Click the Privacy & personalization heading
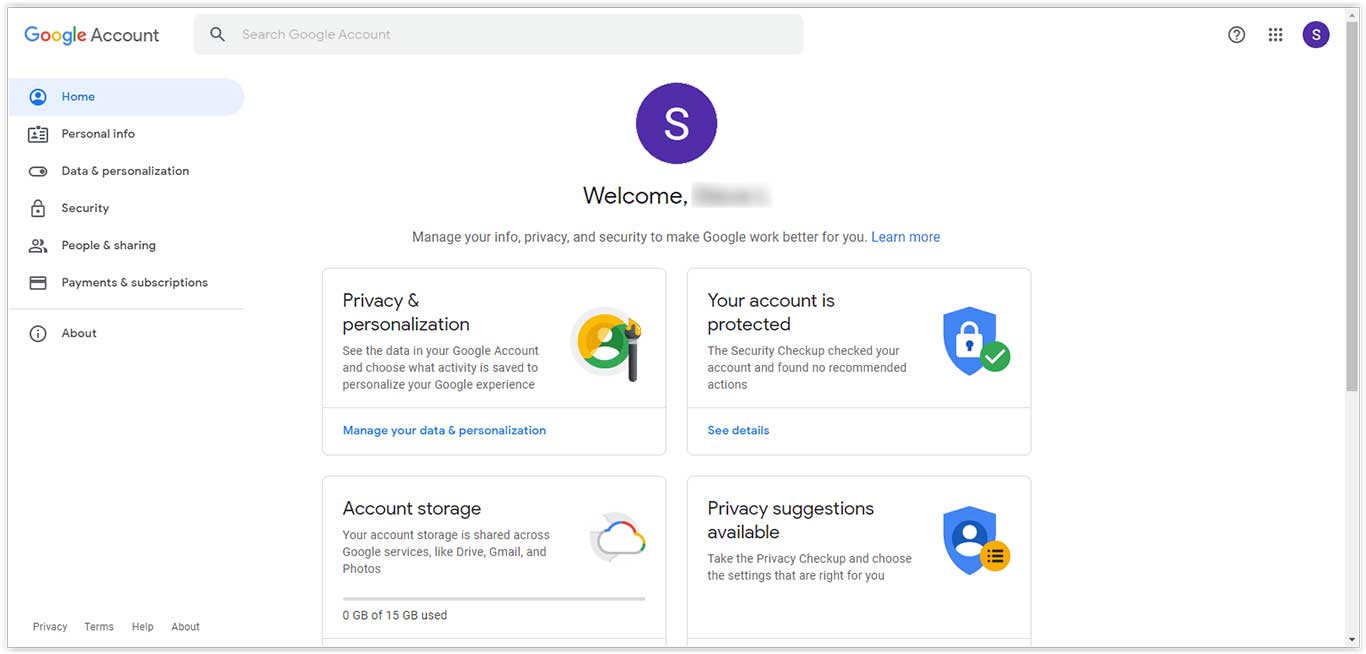1366x654 pixels. tap(406, 312)
